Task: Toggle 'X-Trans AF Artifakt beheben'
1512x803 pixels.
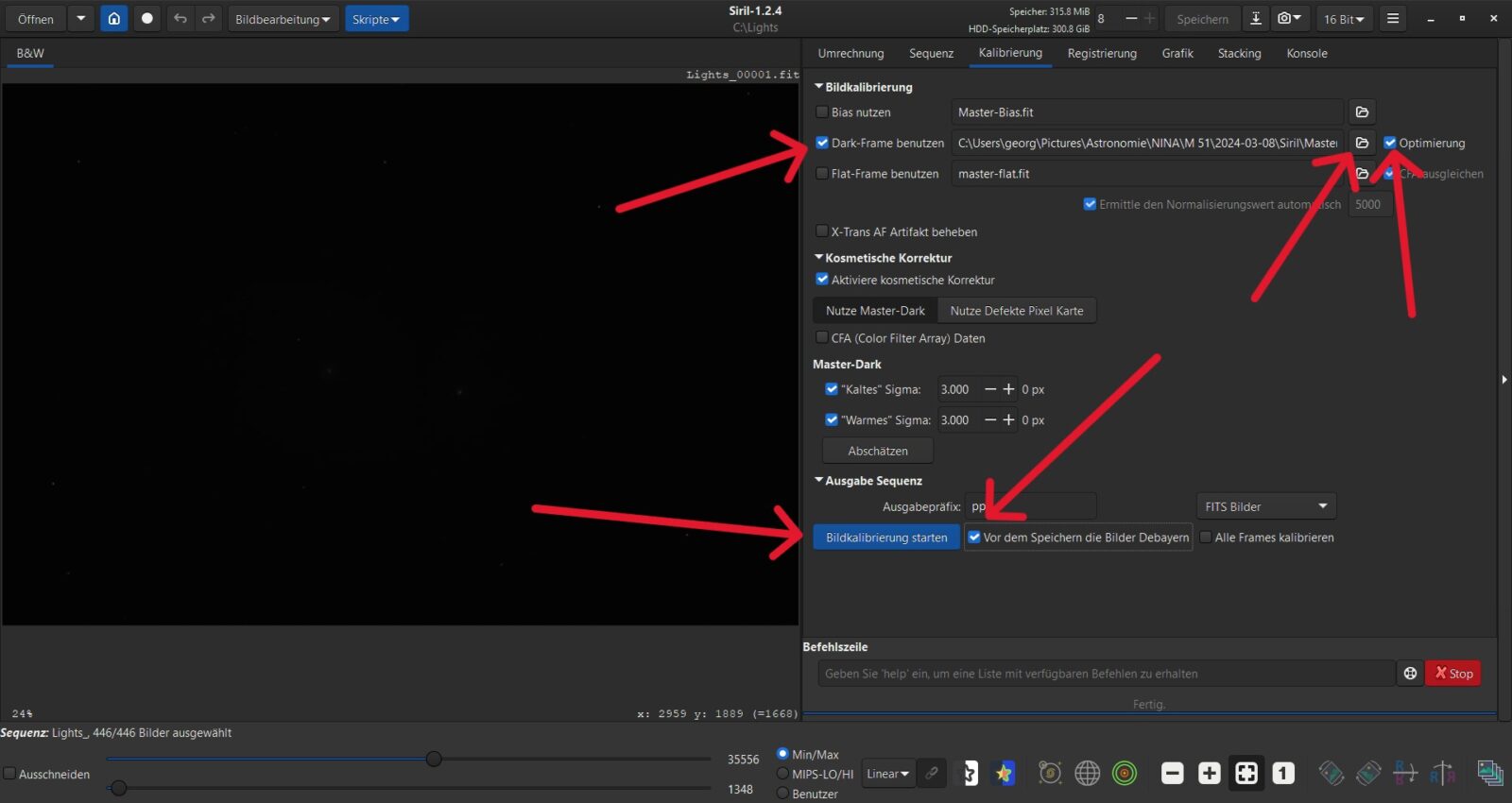Action: tap(822, 231)
